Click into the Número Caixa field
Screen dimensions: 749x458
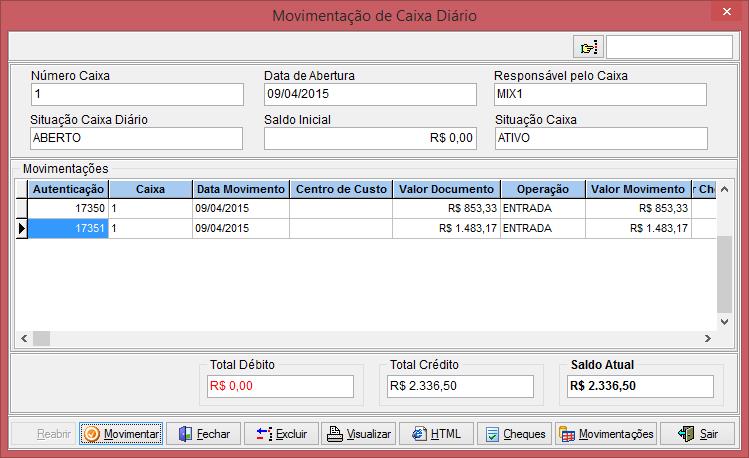[137, 94]
